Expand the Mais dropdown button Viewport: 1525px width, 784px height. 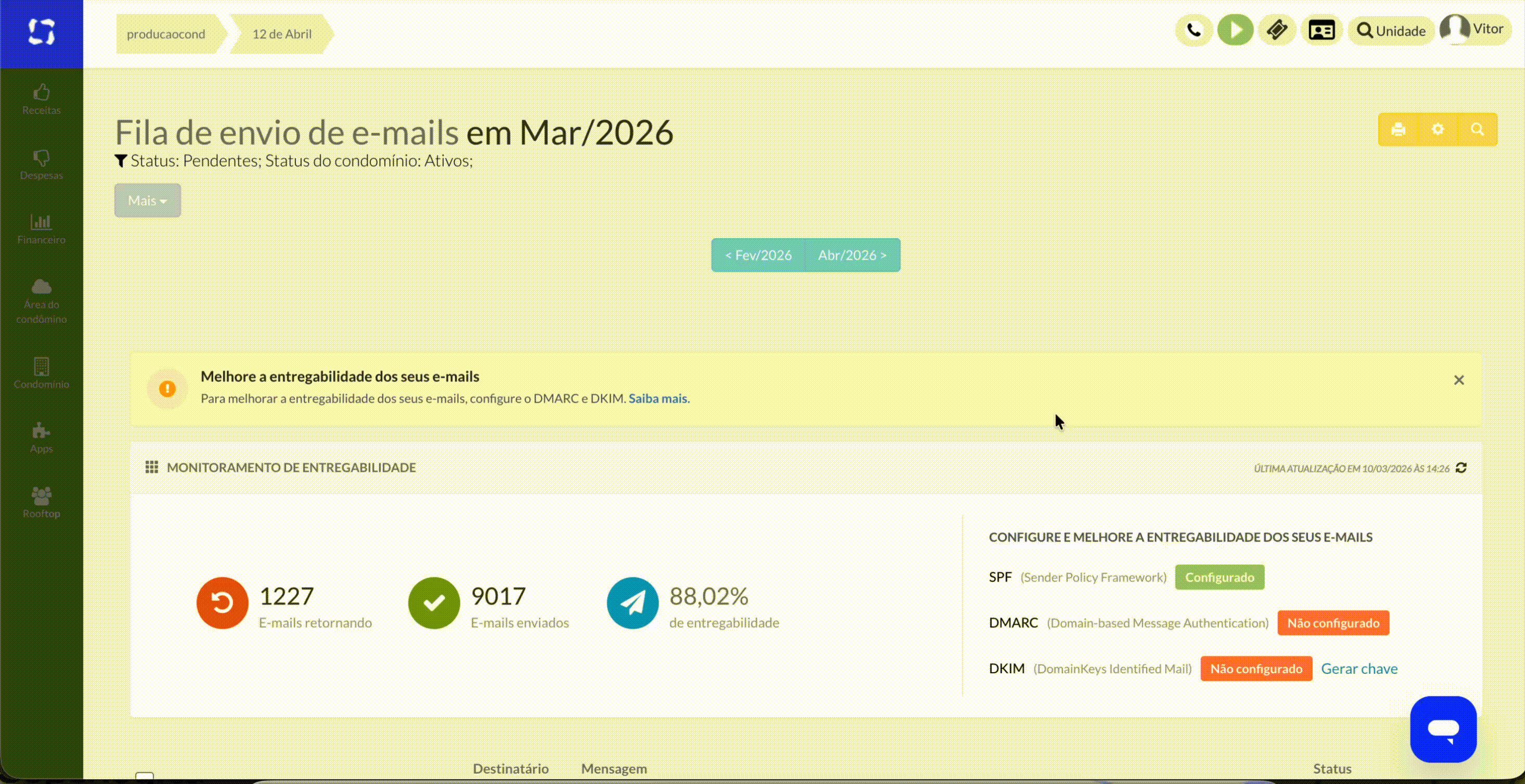coord(147,201)
